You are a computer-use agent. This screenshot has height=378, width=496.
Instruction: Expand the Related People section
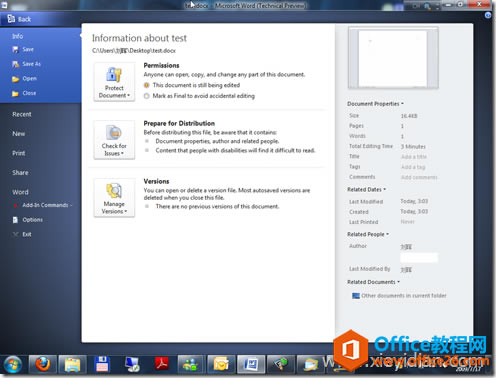click(x=368, y=234)
